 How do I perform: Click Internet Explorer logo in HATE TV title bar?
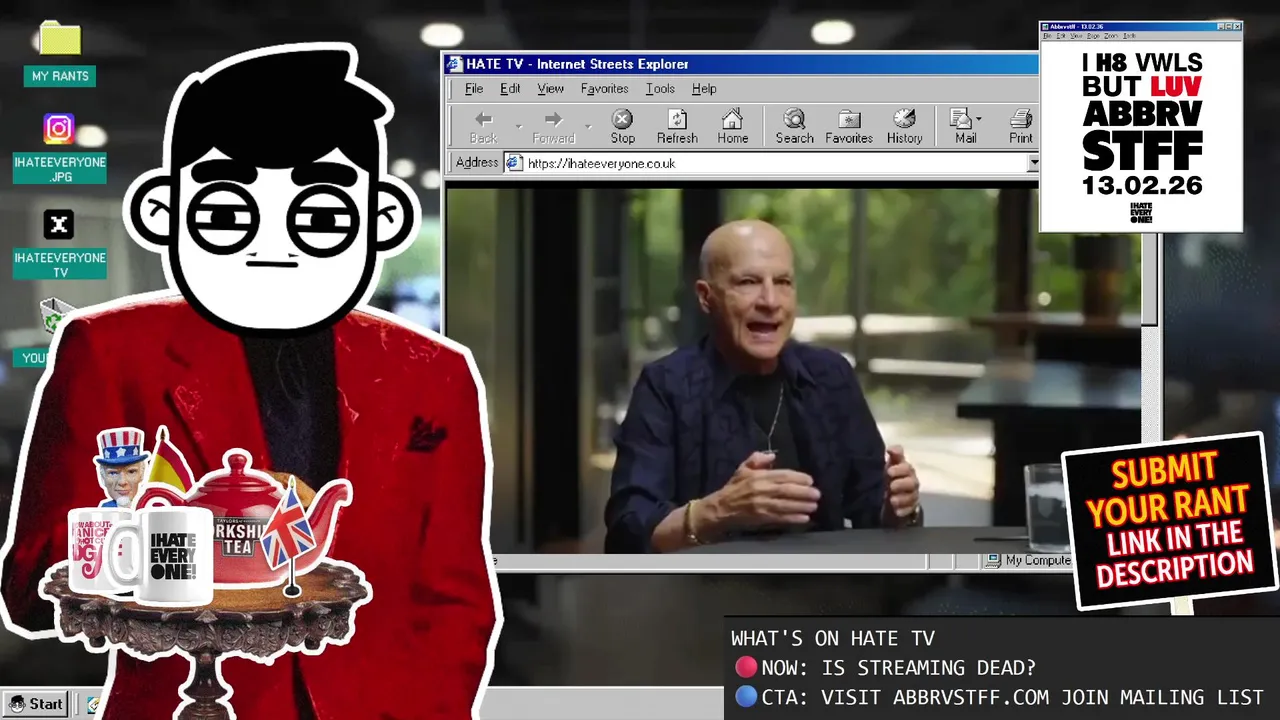tap(455, 64)
